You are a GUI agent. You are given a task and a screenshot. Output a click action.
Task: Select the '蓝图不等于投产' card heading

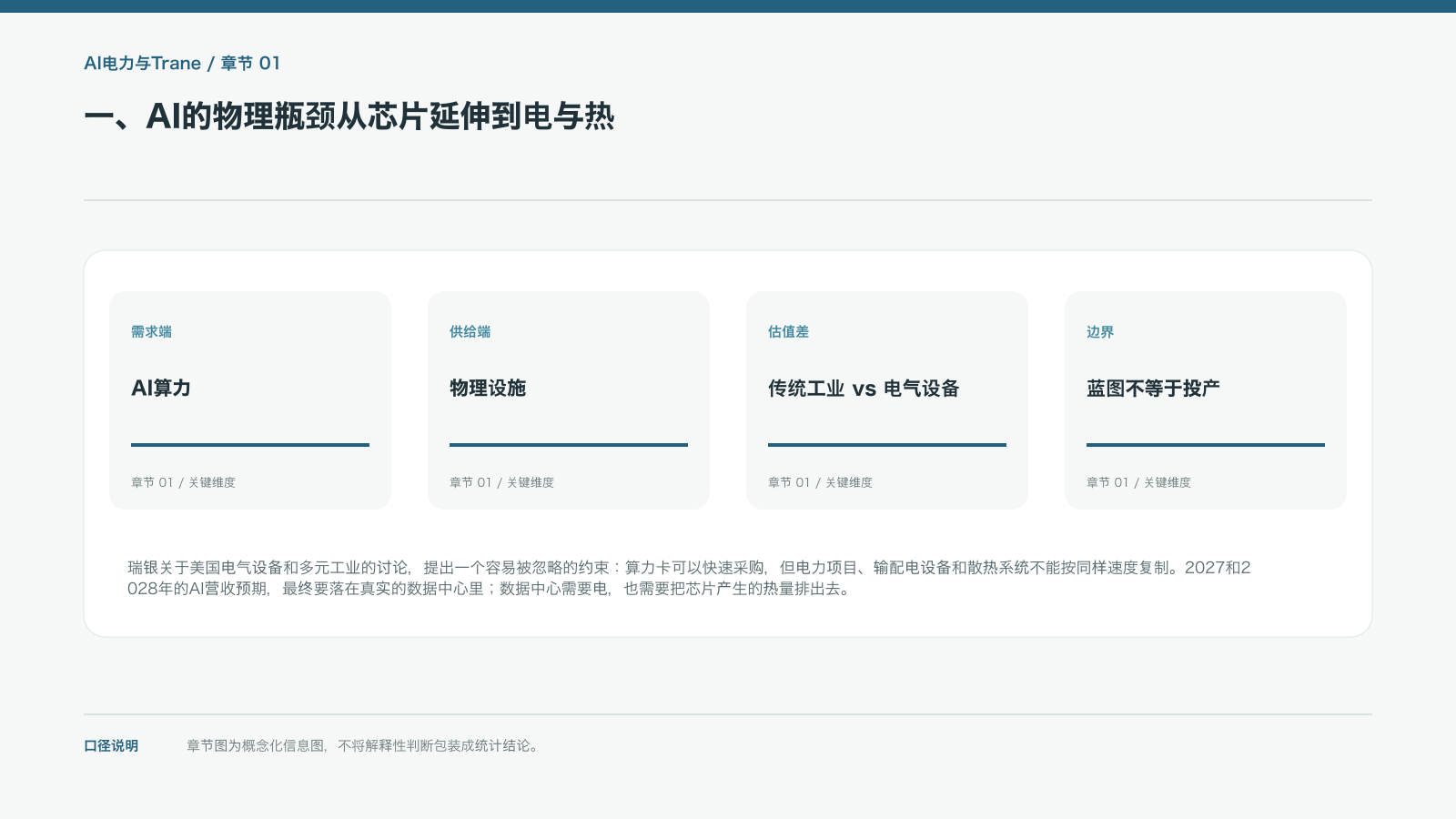point(1153,389)
